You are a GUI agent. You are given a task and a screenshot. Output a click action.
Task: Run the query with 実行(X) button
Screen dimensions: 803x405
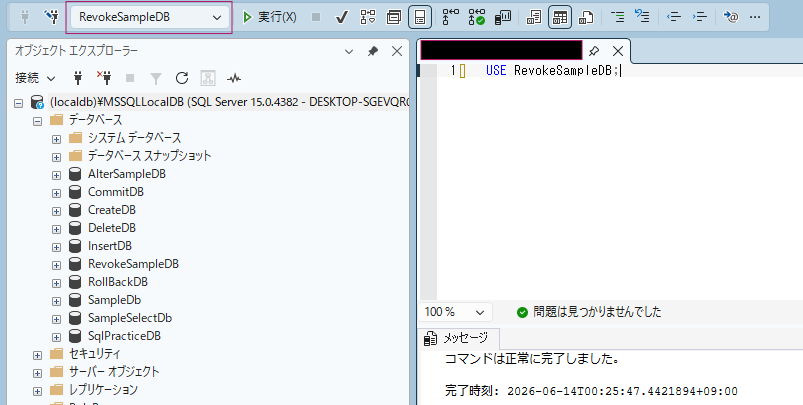coord(269,17)
